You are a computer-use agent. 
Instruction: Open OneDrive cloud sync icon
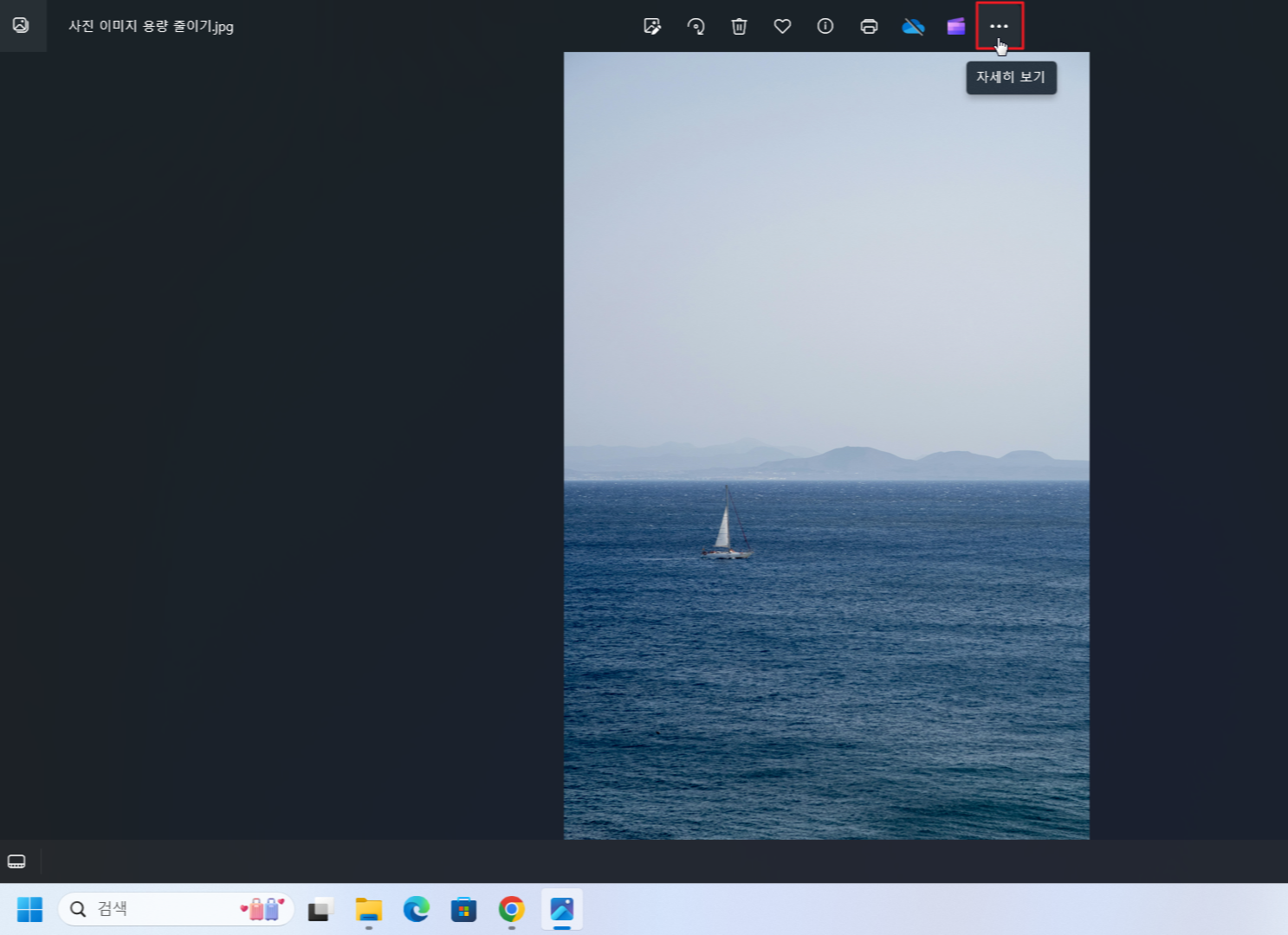[913, 26]
